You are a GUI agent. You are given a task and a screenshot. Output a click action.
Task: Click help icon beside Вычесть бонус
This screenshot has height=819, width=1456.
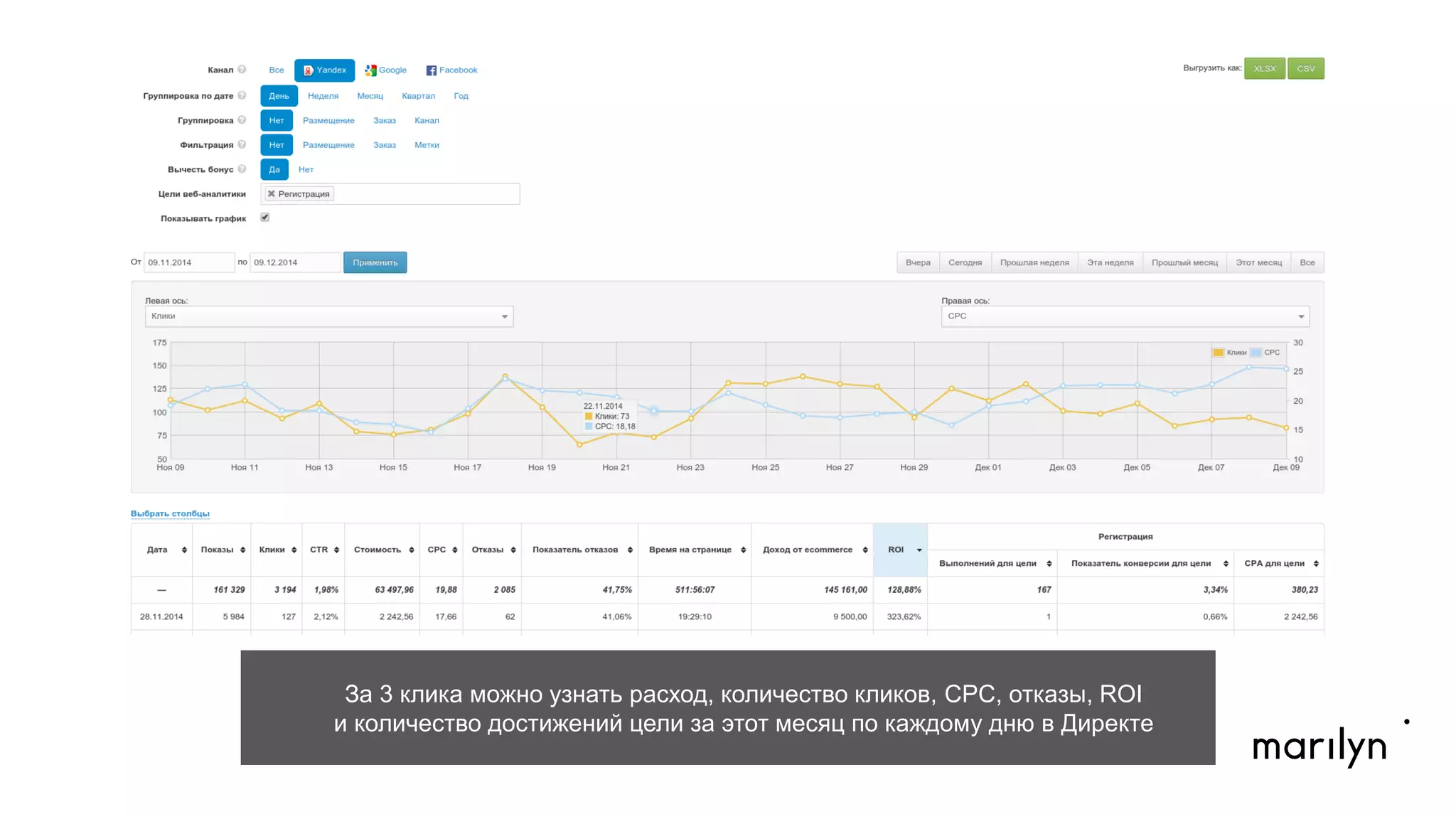pos(242,169)
